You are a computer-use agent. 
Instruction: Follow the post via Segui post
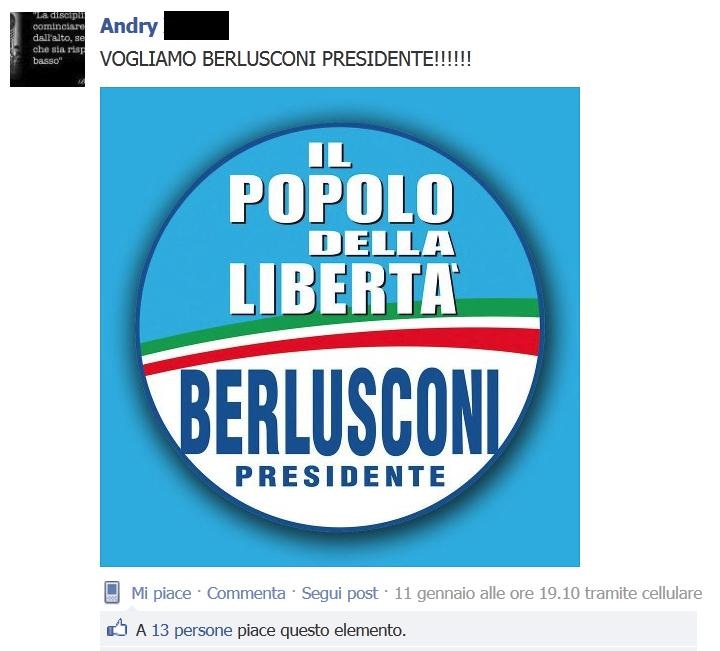tap(340, 593)
